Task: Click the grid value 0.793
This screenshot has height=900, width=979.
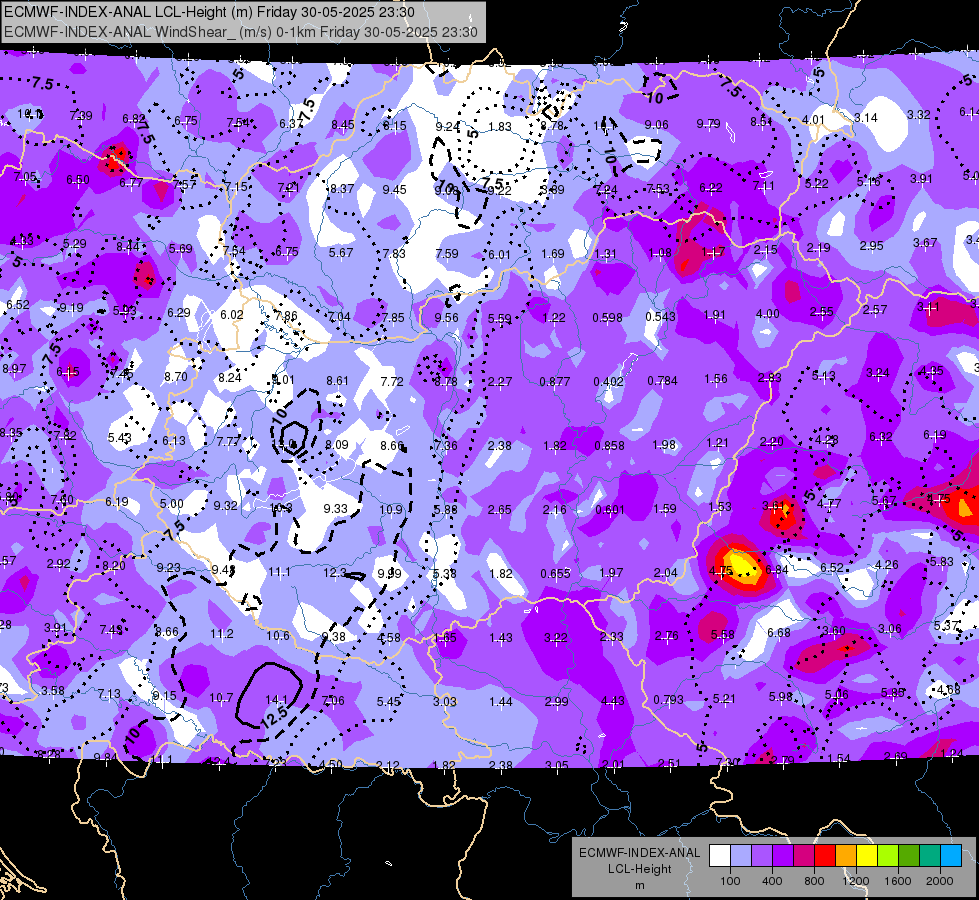Action: click(669, 700)
